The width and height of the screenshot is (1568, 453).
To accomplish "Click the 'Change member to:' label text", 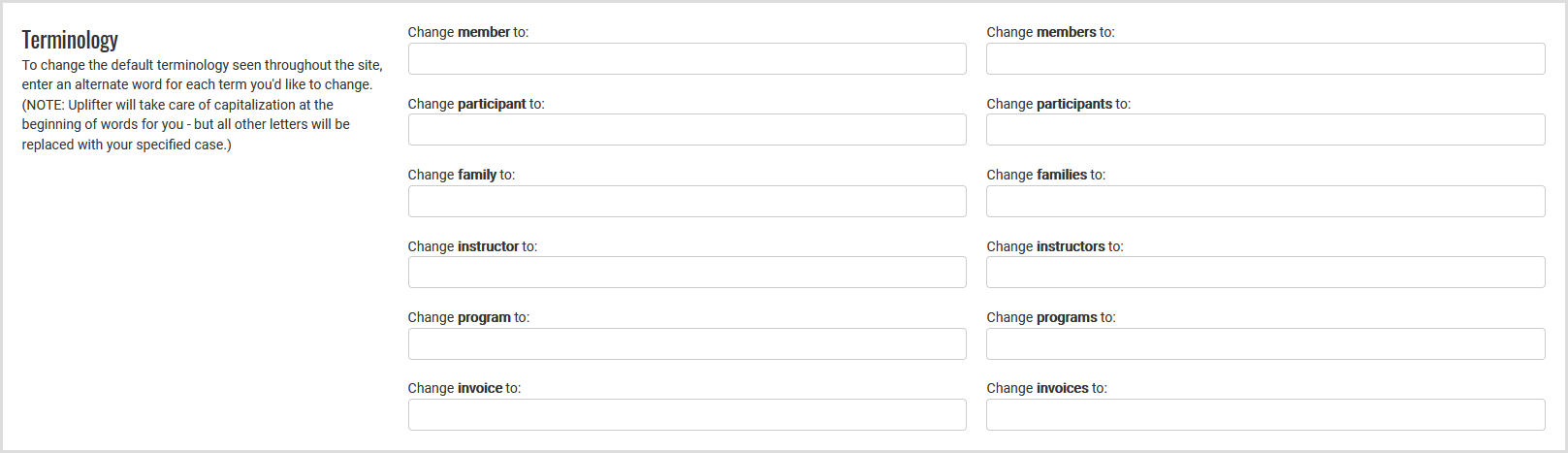I will click(x=467, y=32).
